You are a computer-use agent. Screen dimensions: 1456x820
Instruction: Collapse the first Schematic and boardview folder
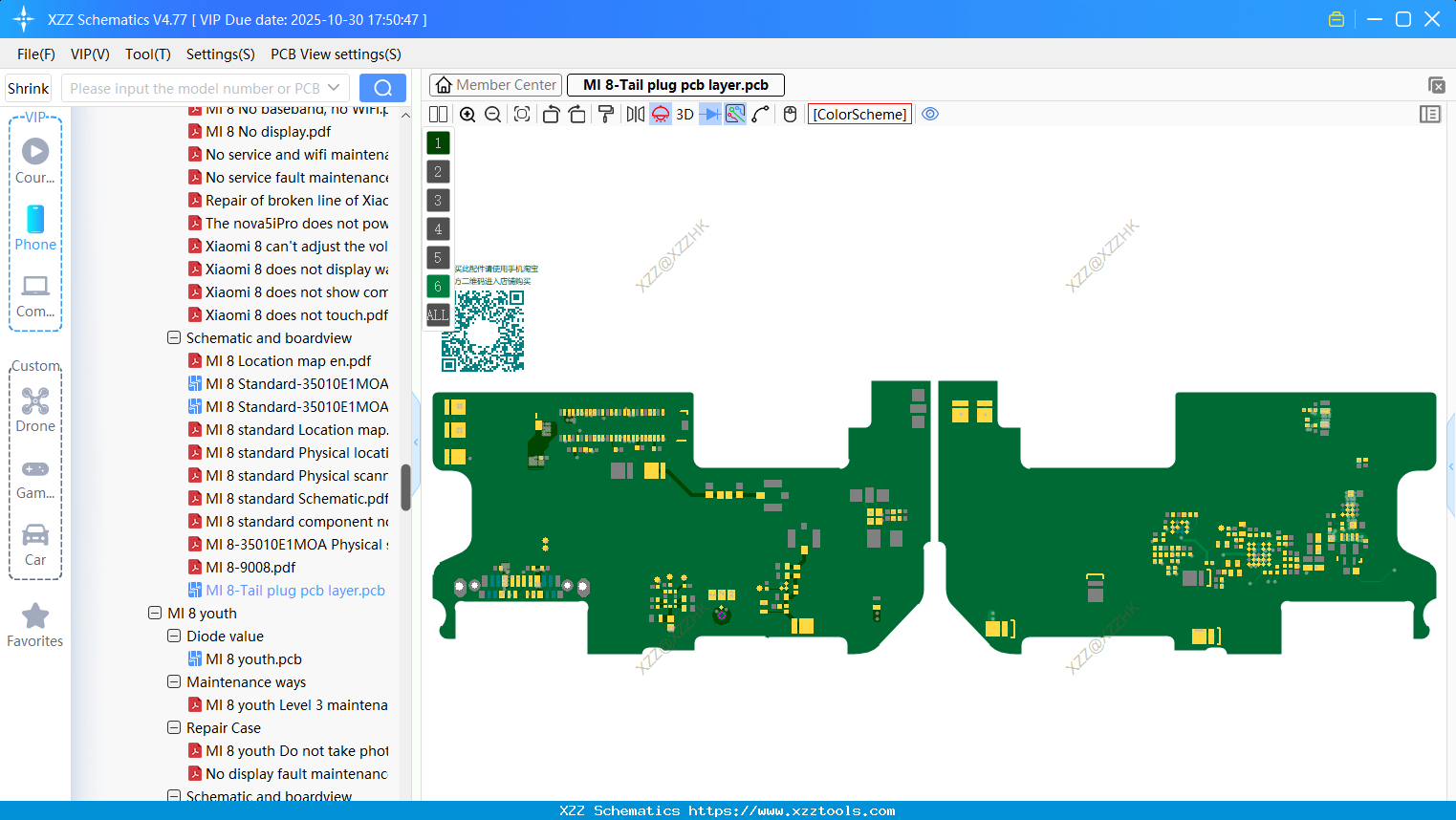tap(174, 337)
